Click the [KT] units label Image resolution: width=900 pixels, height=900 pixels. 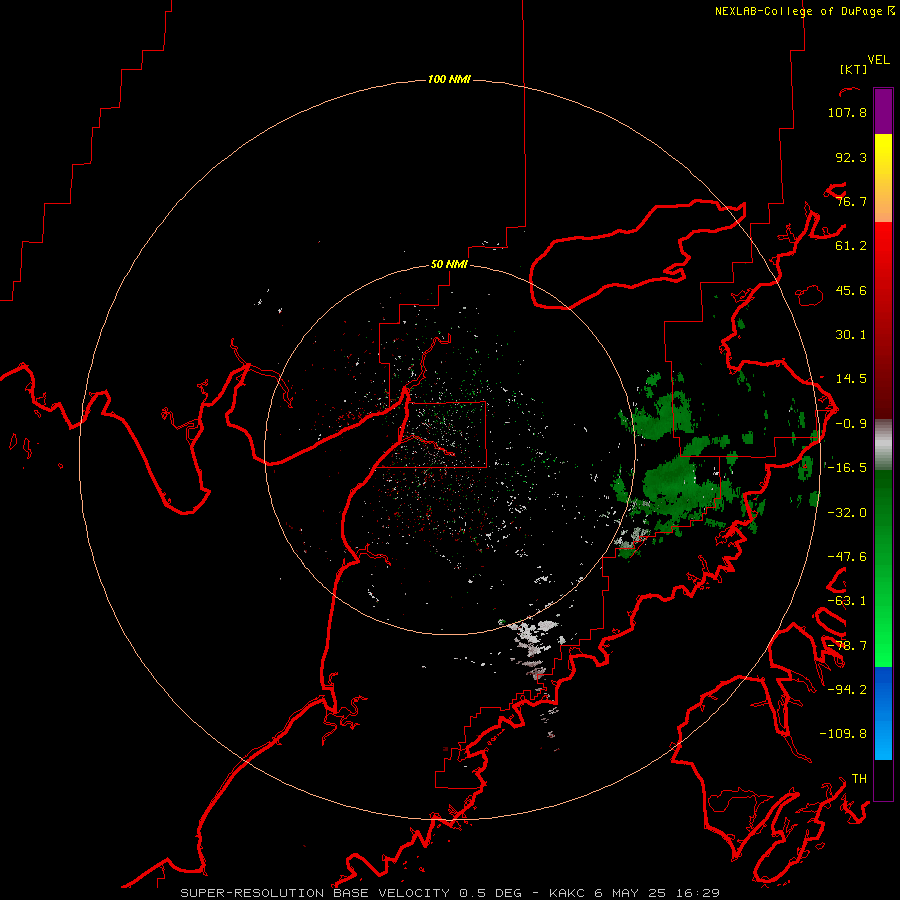coord(853,69)
